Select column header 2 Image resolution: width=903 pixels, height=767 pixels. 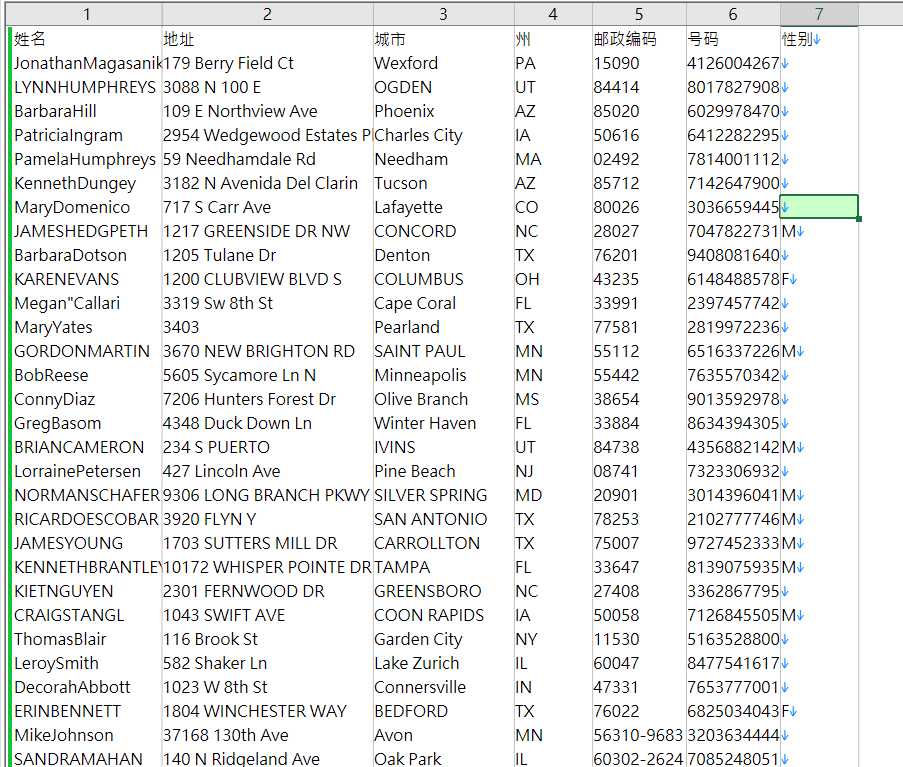click(x=267, y=14)
